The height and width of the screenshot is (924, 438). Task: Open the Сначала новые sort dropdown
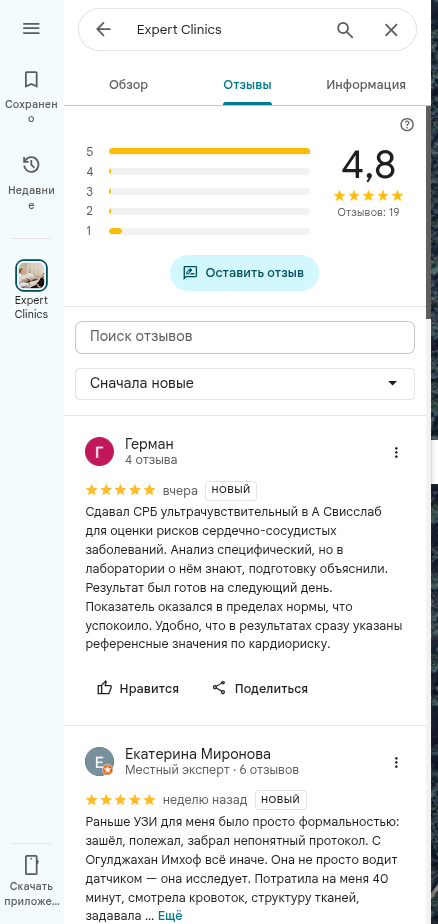(245, 384)
